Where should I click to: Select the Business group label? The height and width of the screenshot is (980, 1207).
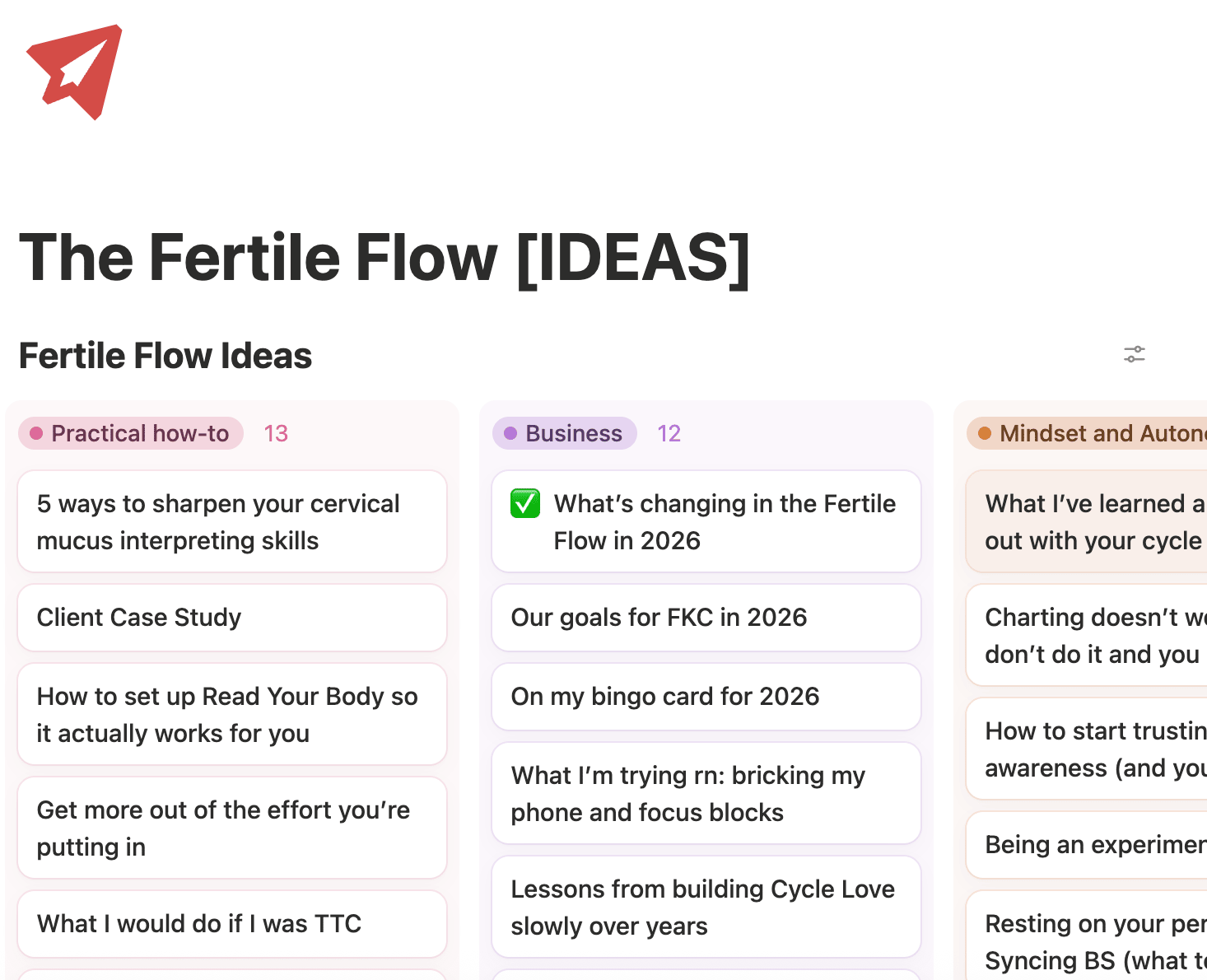(574, 433)
